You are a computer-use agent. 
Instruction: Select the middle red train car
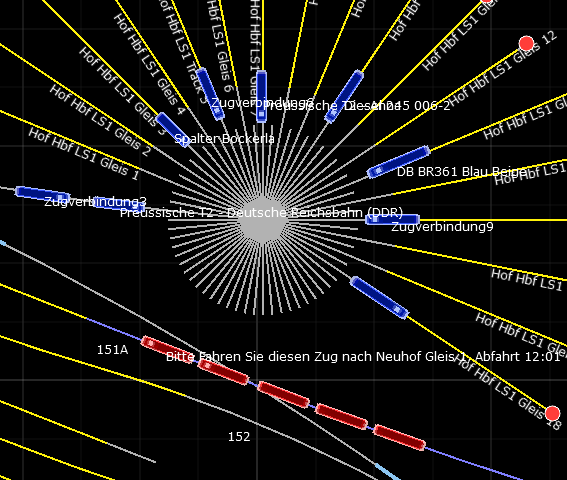283,394
